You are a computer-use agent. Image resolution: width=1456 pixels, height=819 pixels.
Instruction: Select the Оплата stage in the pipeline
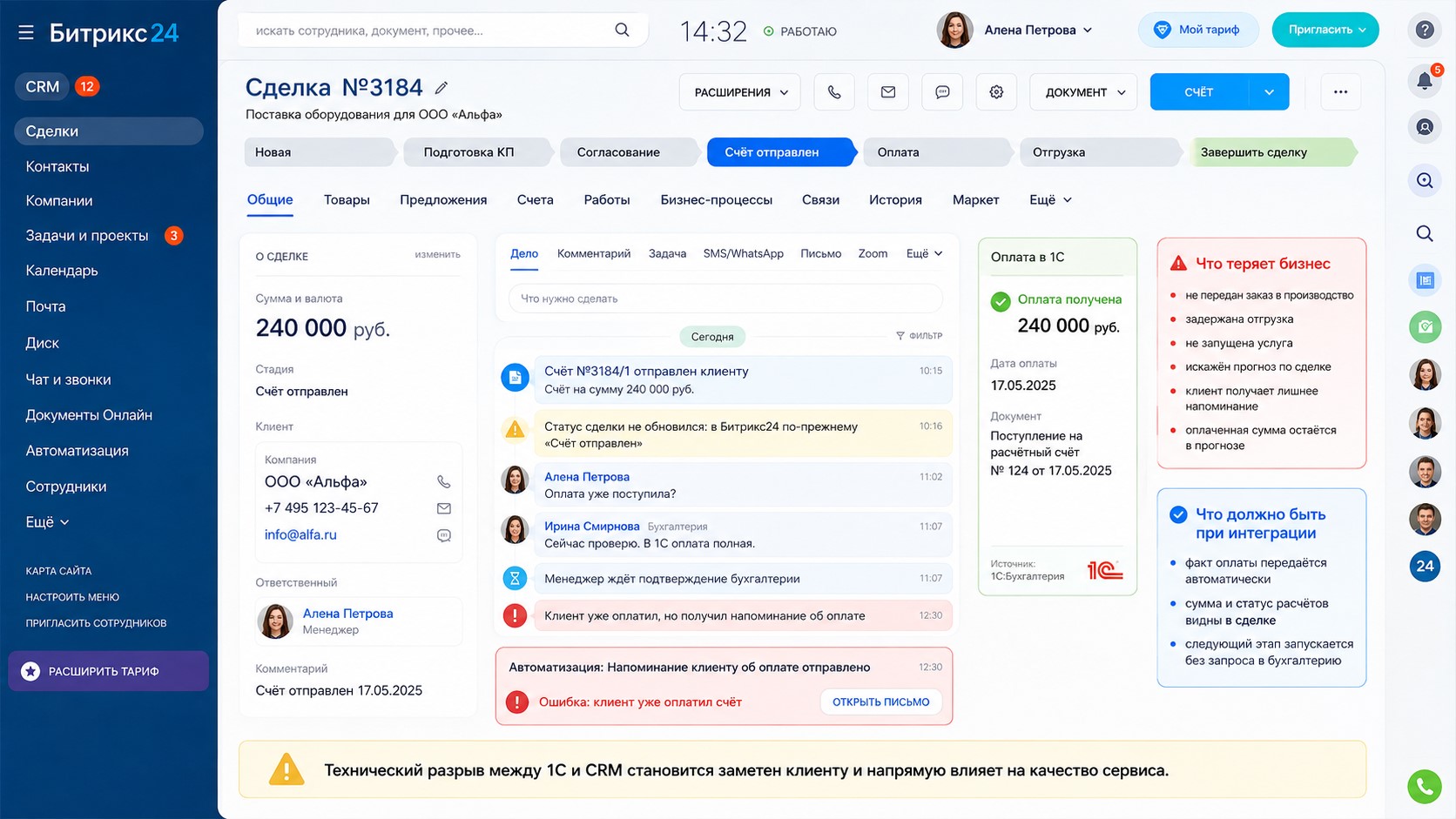[x=937, y=152]
